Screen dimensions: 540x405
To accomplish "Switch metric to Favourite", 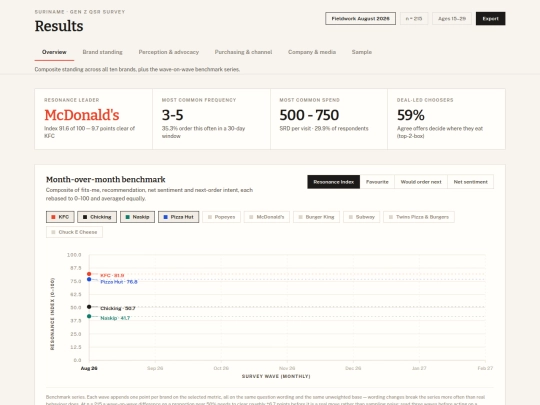I will (377, 182).
